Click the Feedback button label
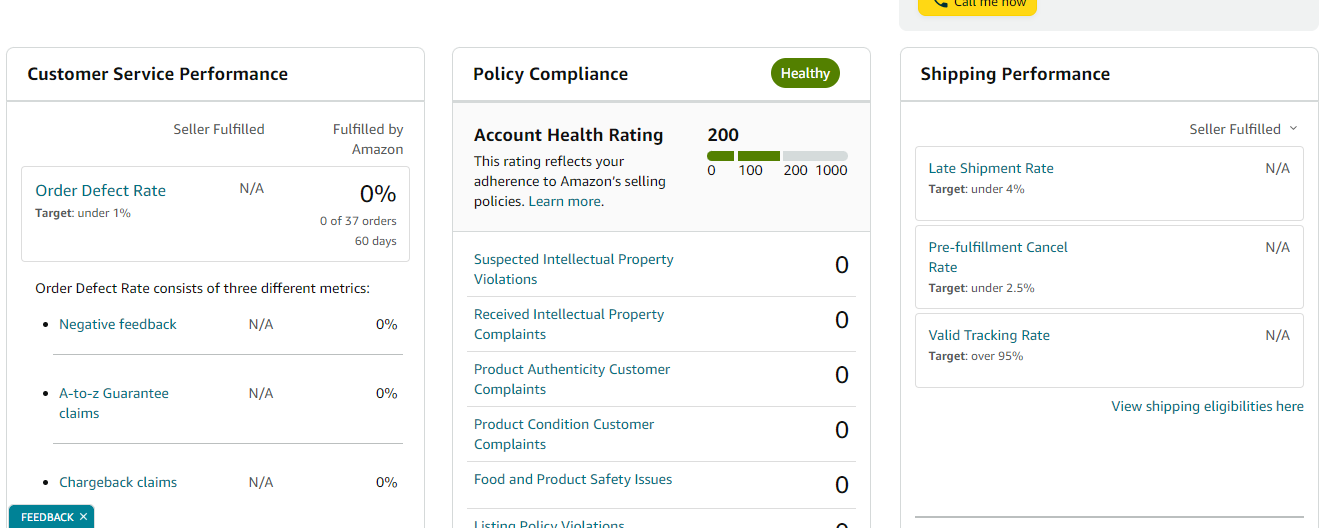Screen dimensions: 1323x528 [47, 517]
